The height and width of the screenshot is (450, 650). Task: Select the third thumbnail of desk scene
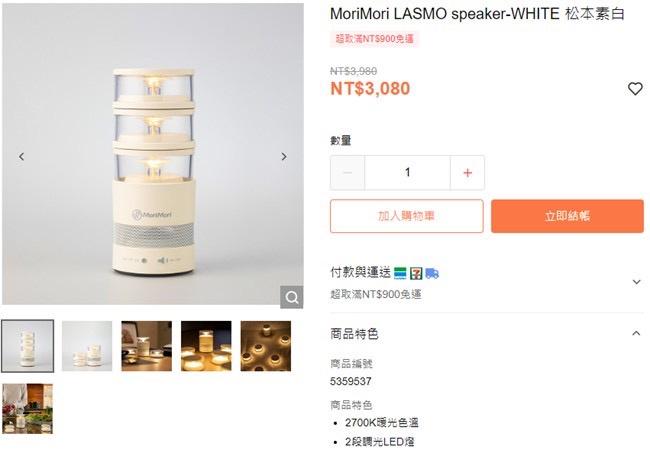tap(147, 346)
